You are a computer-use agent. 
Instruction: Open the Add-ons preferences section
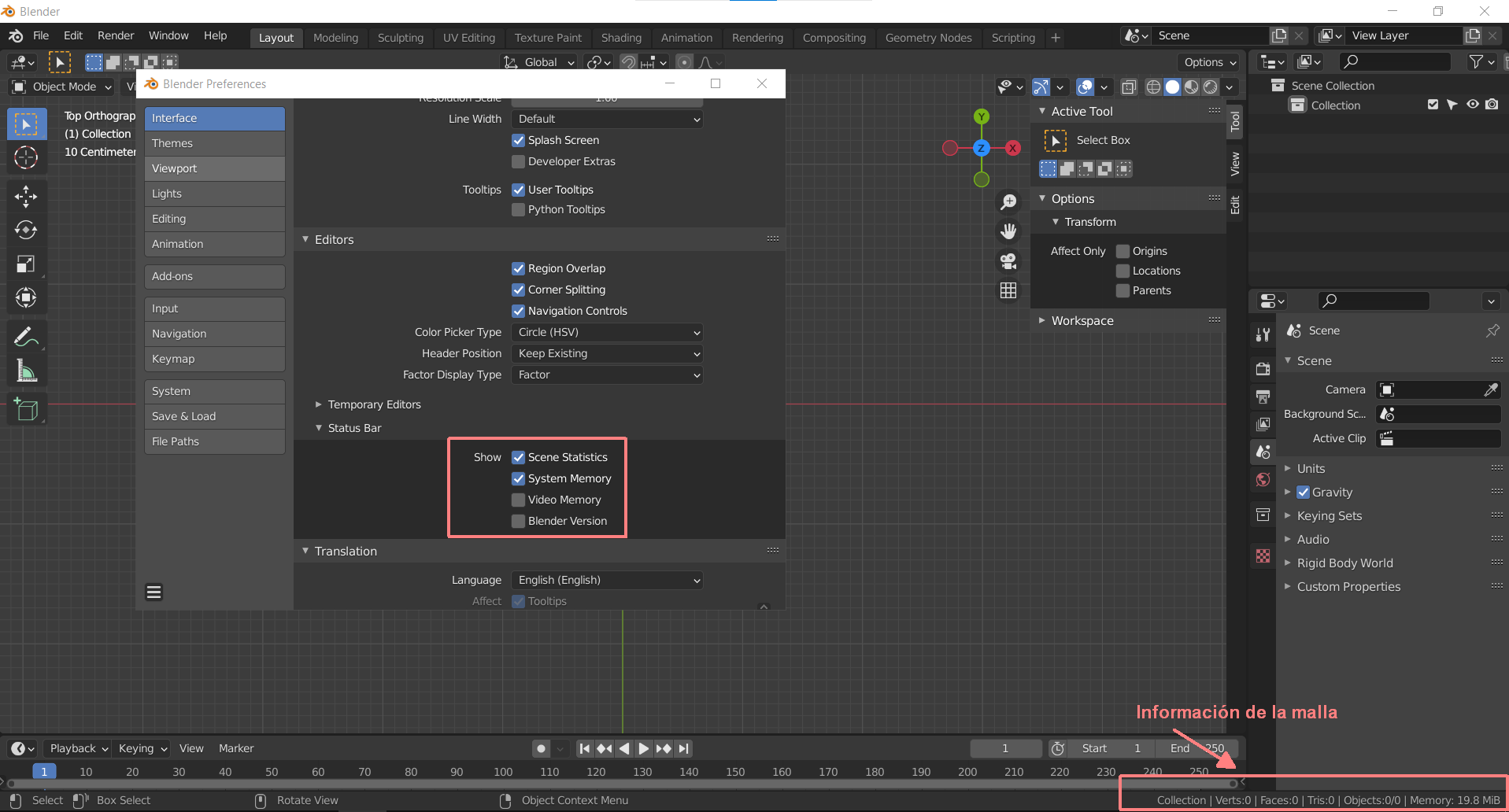[214, 276]
